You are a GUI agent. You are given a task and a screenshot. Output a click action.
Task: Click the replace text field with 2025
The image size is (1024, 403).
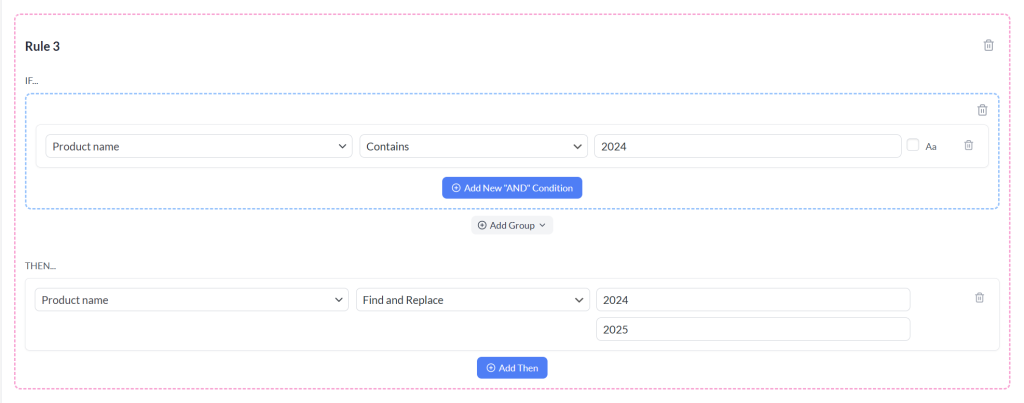pos(753,329)
